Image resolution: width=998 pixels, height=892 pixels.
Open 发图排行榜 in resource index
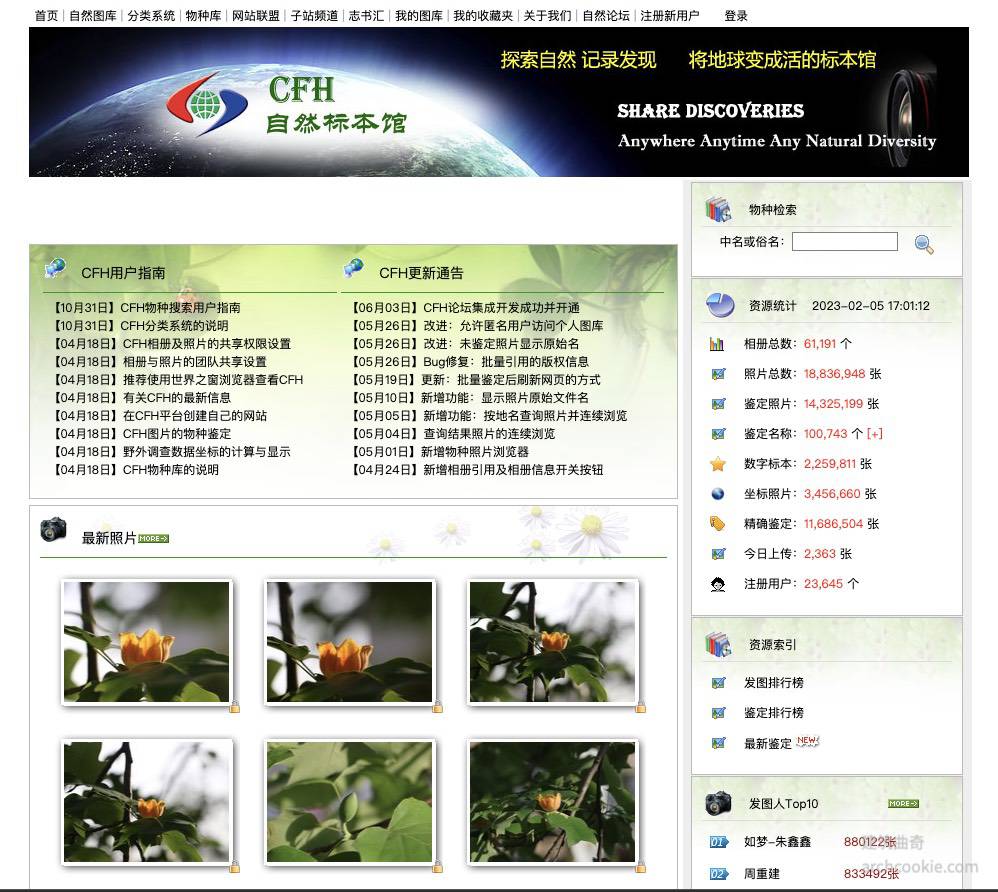pos(773,683)
